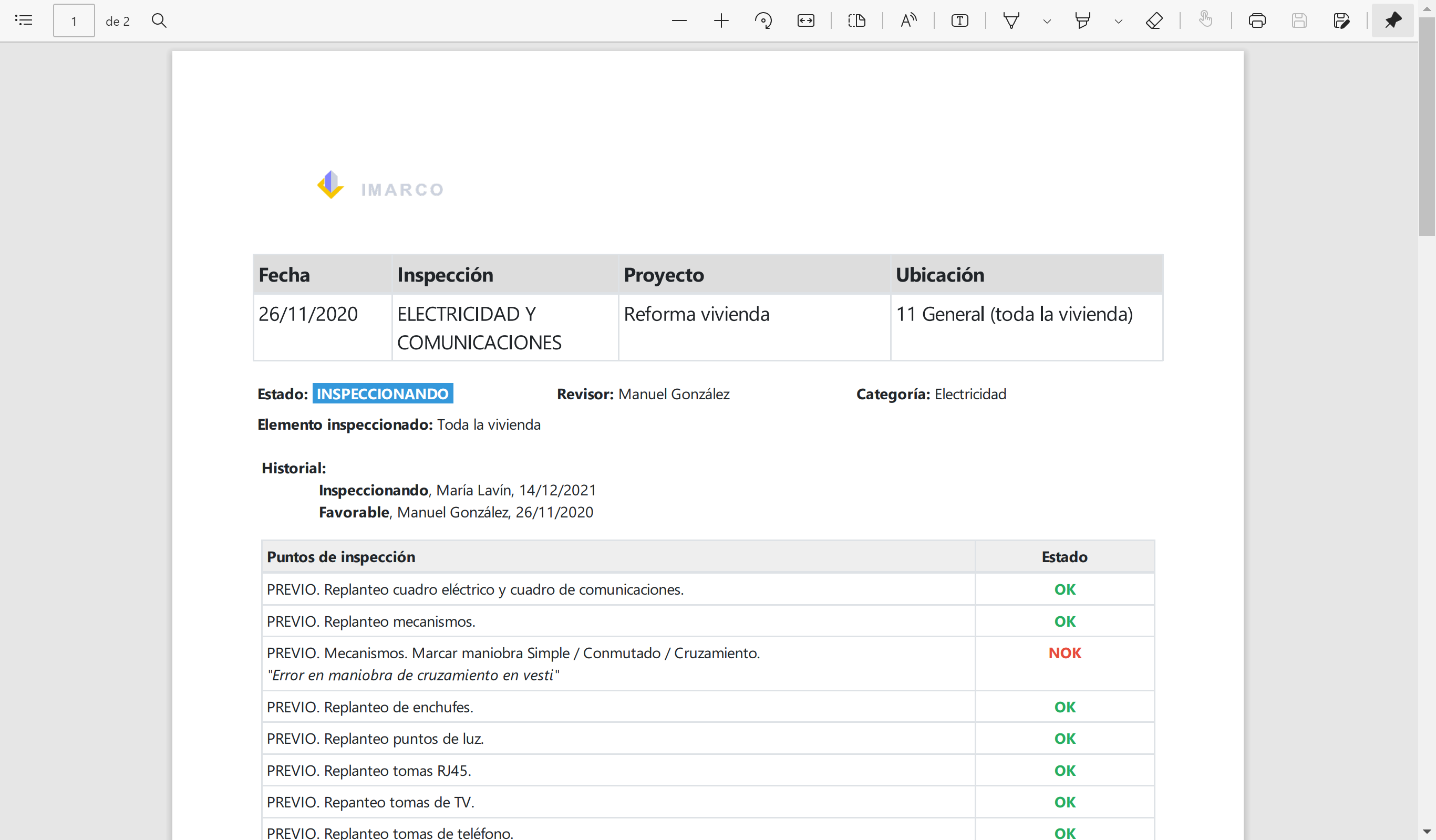Click row 'PREVIO. Replanteo puntos de luz.'

[x=618, y=739]
